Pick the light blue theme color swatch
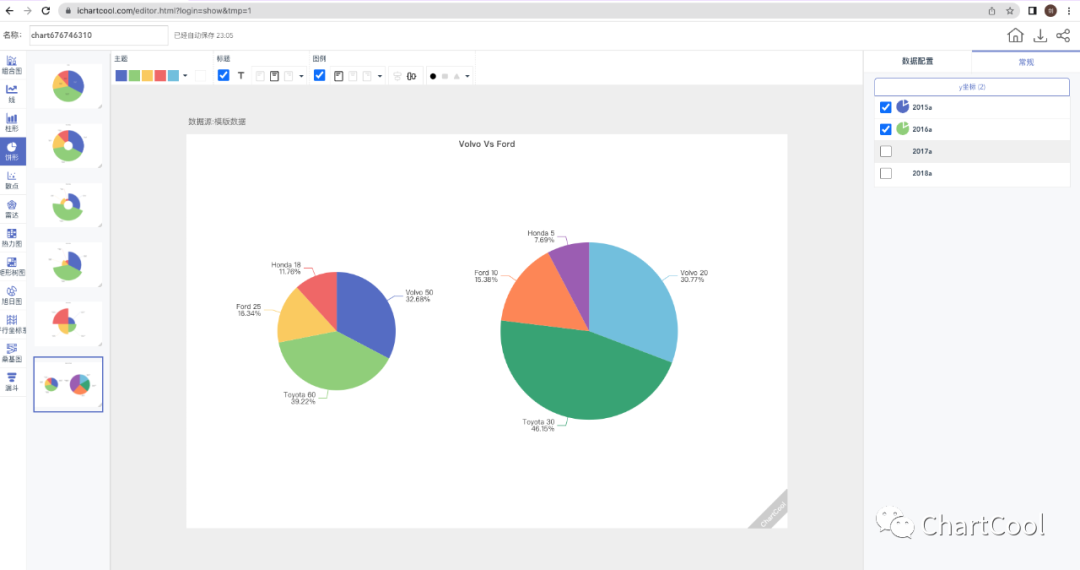This screenshot has height=570, width=1080. (x=174, y=76)
